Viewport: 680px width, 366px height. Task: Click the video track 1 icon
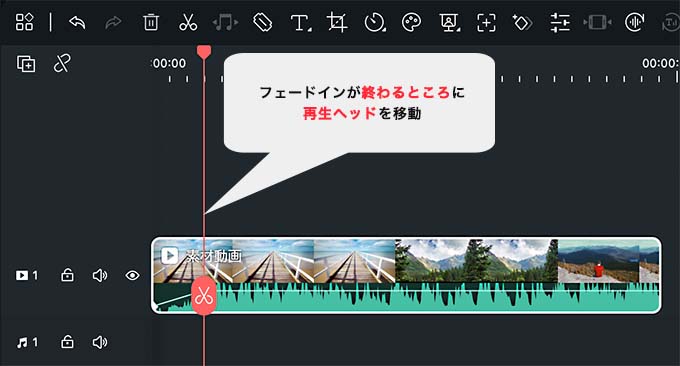tap(22, 275)
